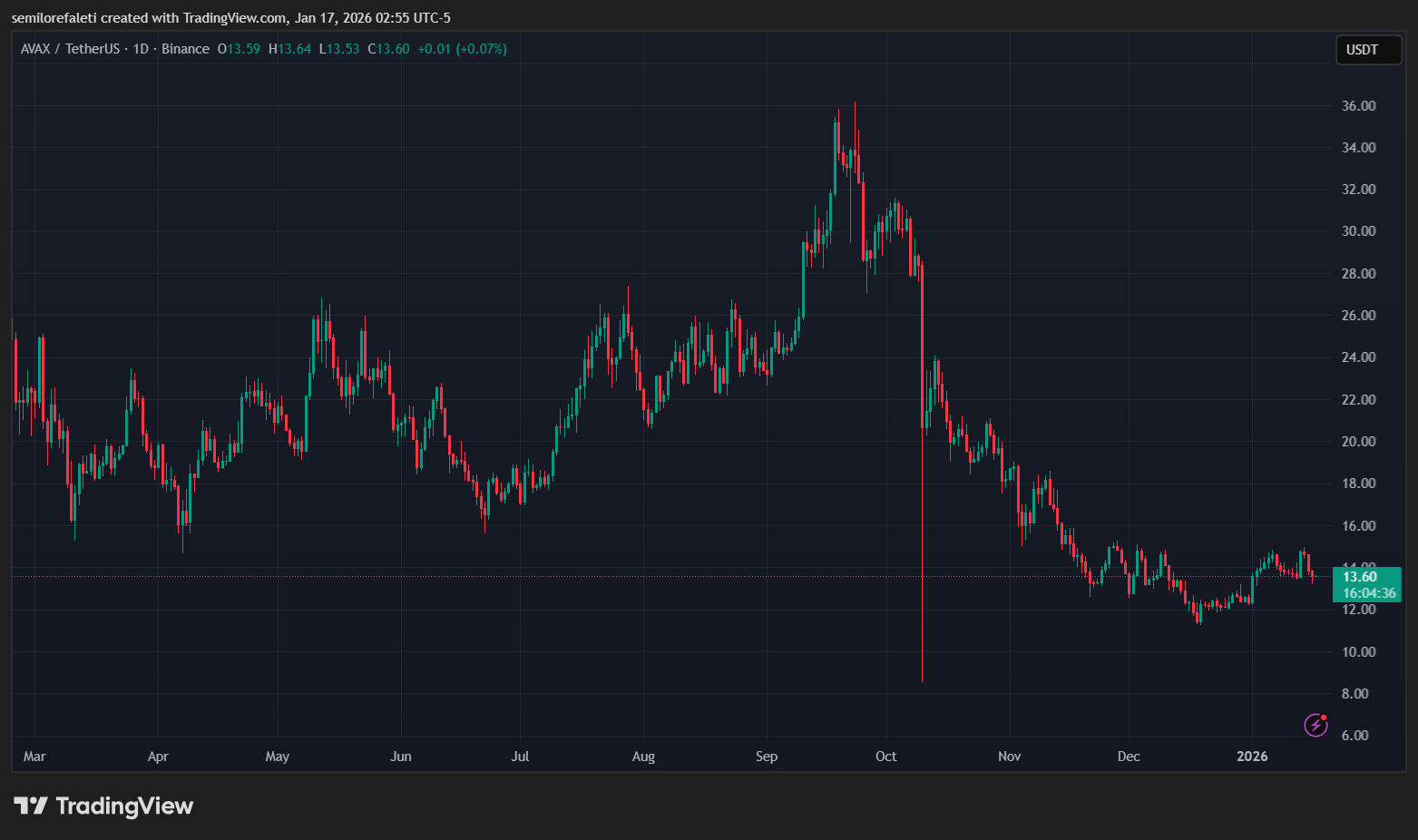
Task: Click the Binance exchange label
Action: (x=185, y=49)
